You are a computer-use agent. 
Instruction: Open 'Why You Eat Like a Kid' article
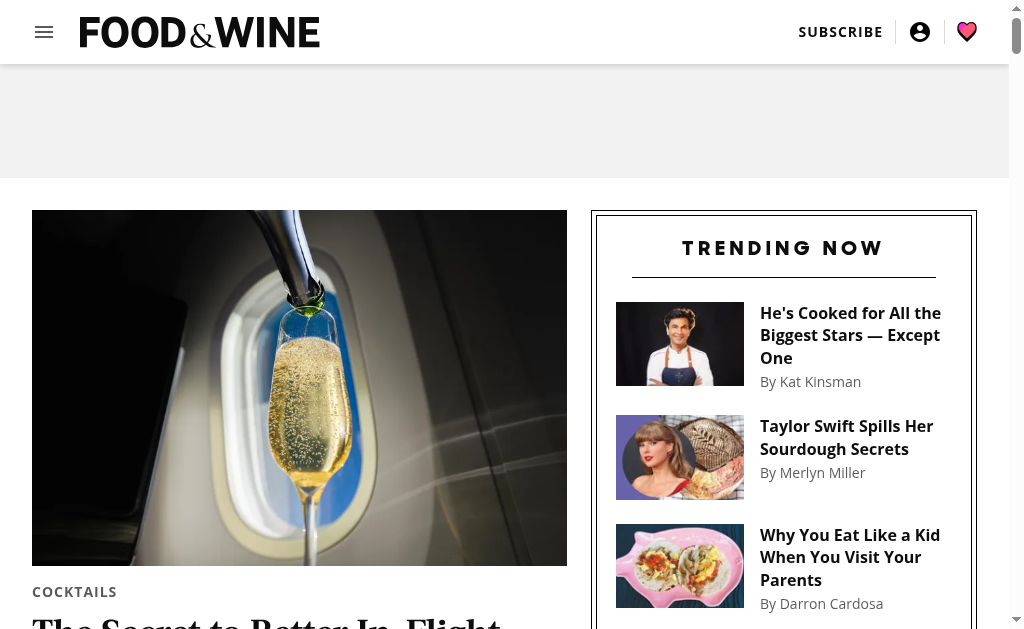[x=850, y=557]
